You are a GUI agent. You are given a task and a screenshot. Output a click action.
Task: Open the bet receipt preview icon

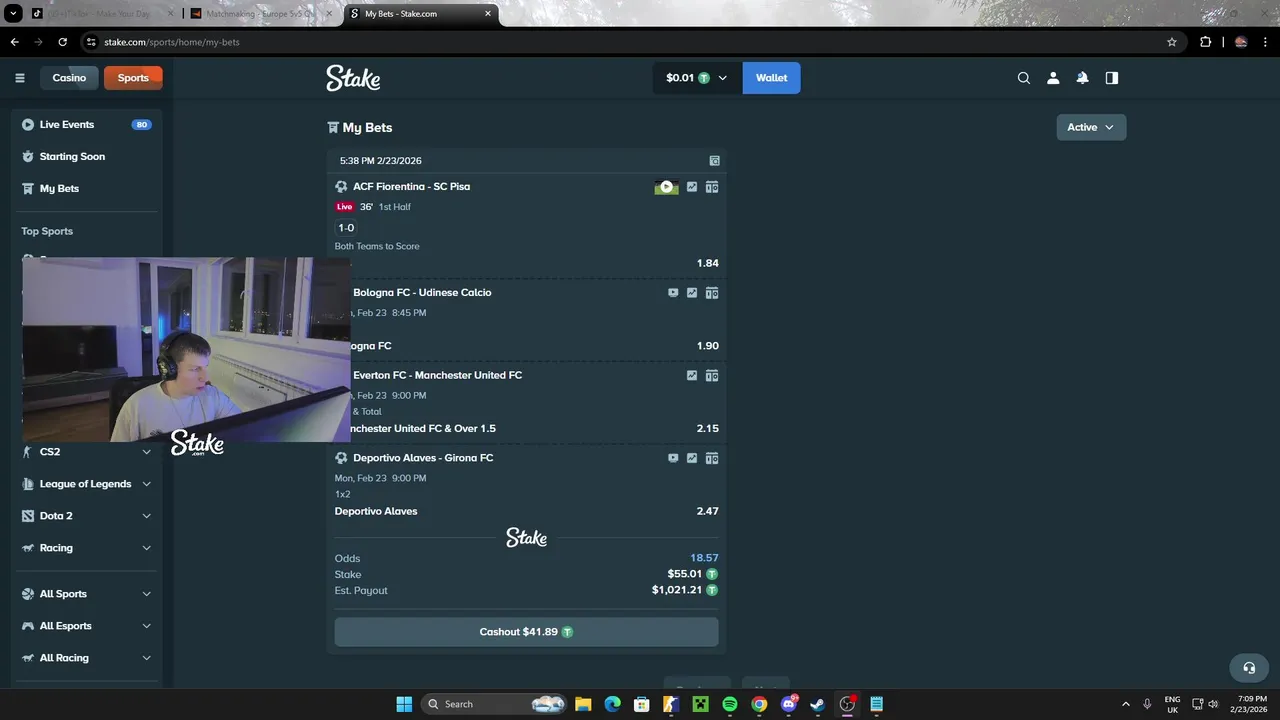pyautogui.click(x=714, y=161)
